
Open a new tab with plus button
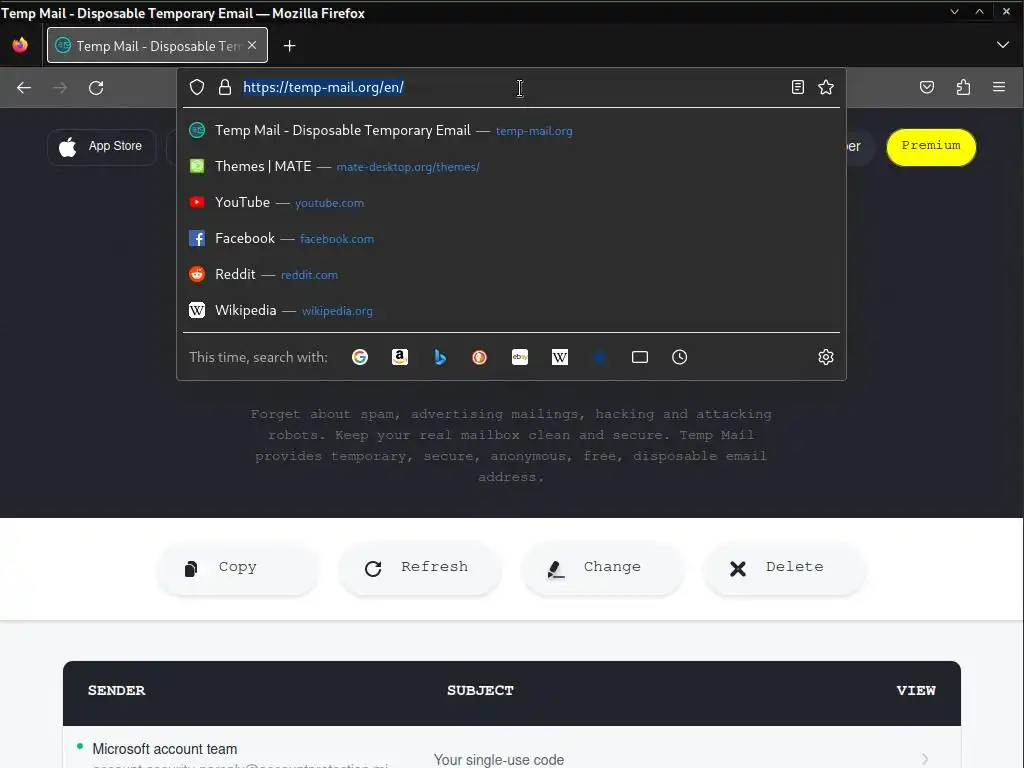point(290,46)
